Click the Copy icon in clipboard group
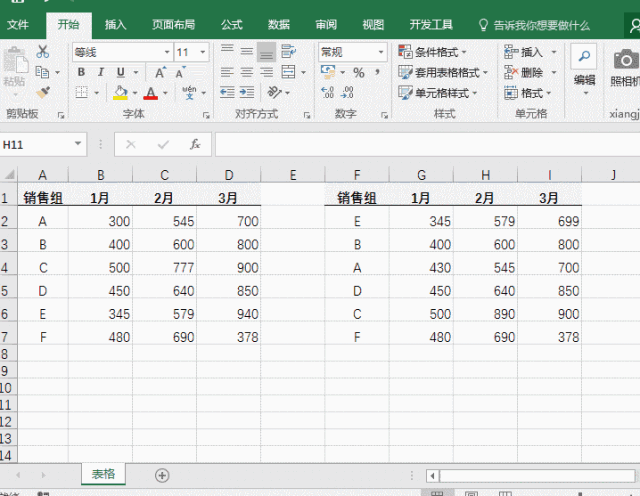The height and width of the screenshot is (496, 640). click(42, 72)
